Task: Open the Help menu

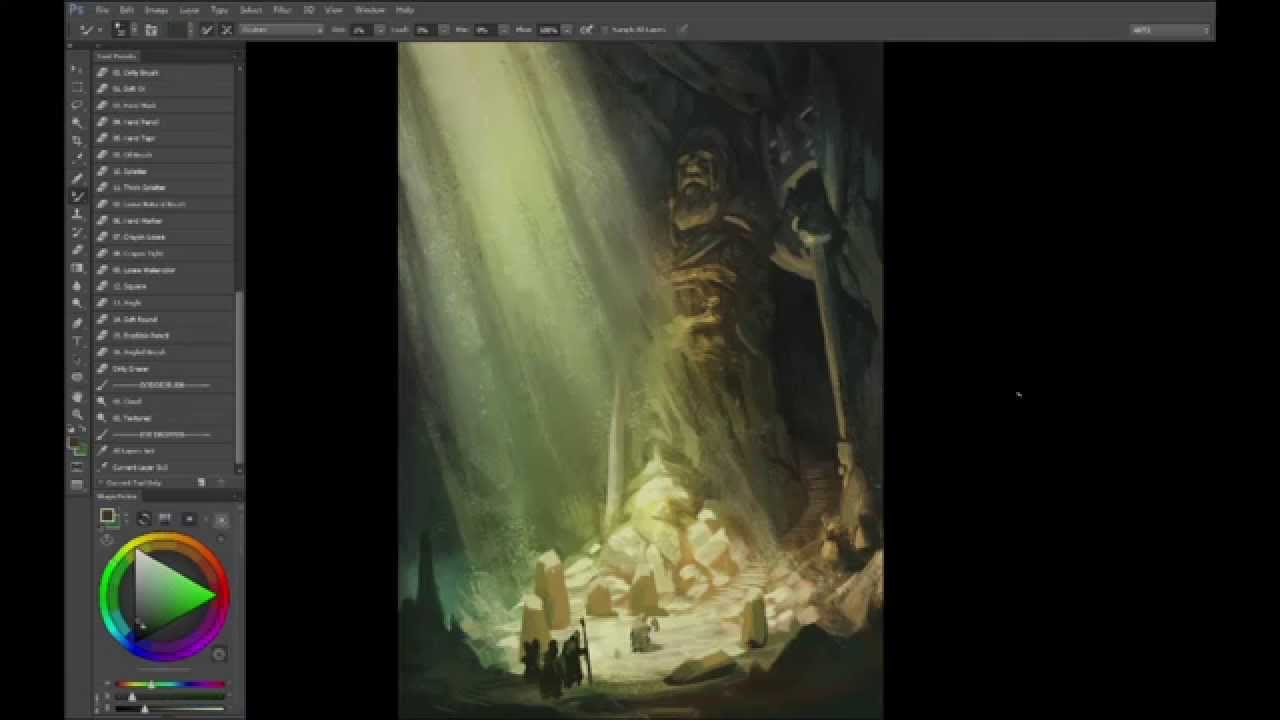Action: [405, 10]
